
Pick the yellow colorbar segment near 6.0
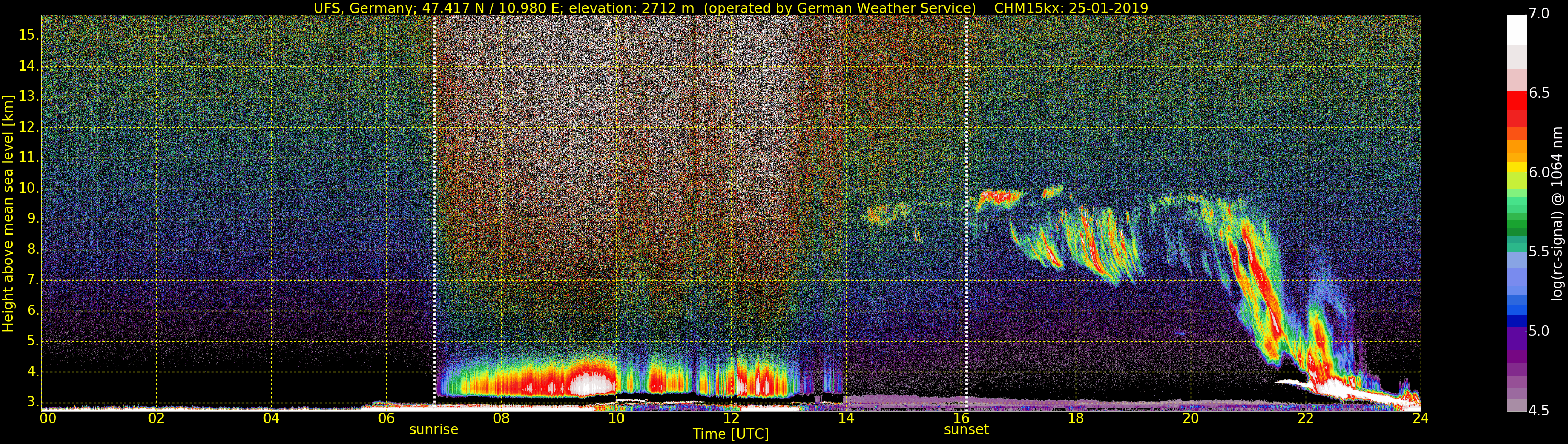tap(1516, 167)
